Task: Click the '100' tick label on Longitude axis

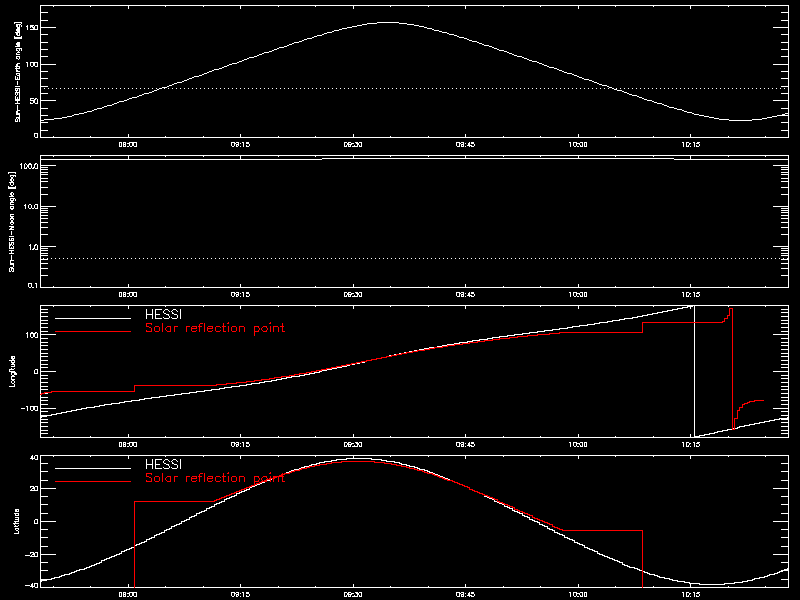Action: point(32,335)
